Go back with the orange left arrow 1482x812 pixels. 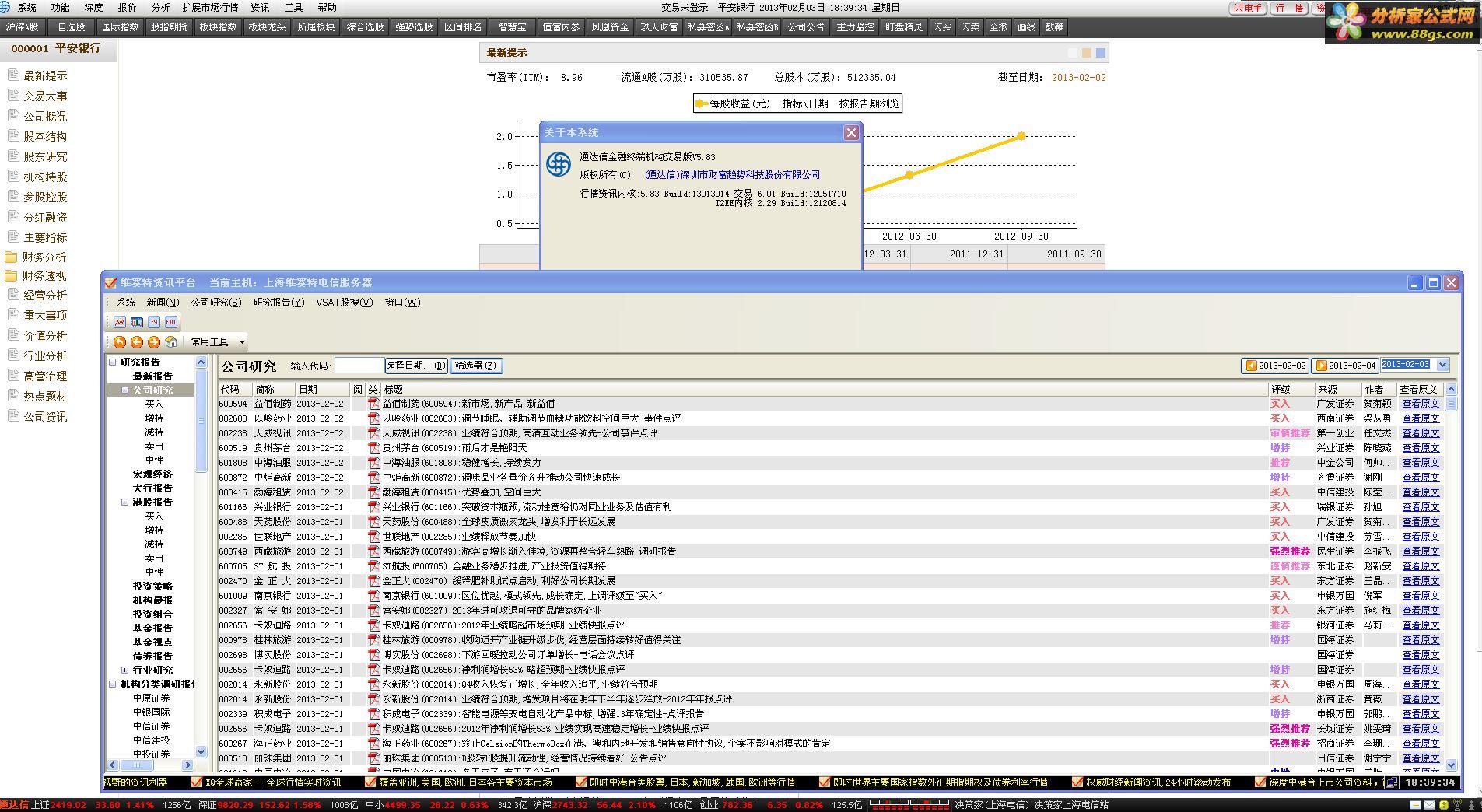(x=137, y=342)
